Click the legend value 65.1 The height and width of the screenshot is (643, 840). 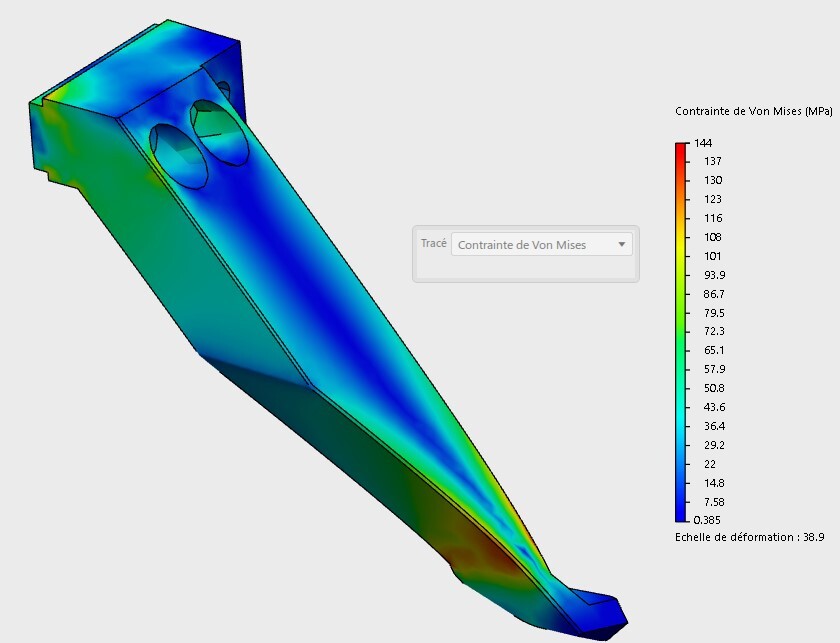[715, 350]
